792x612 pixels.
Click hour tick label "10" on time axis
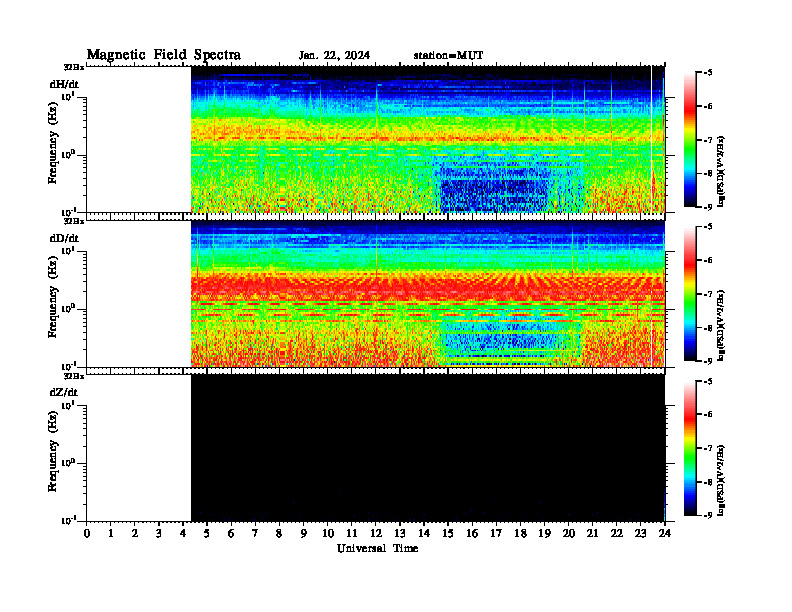327,534
